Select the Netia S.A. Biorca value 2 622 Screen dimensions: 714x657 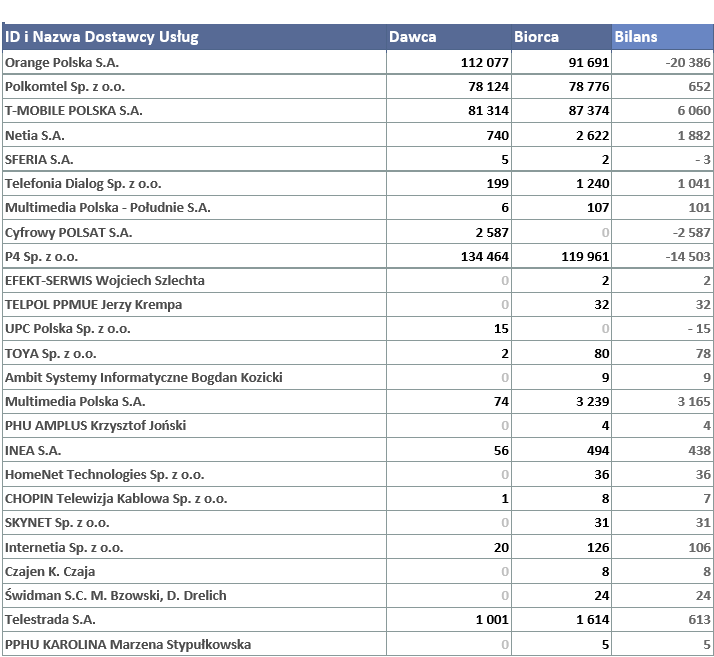coord(589,135)
